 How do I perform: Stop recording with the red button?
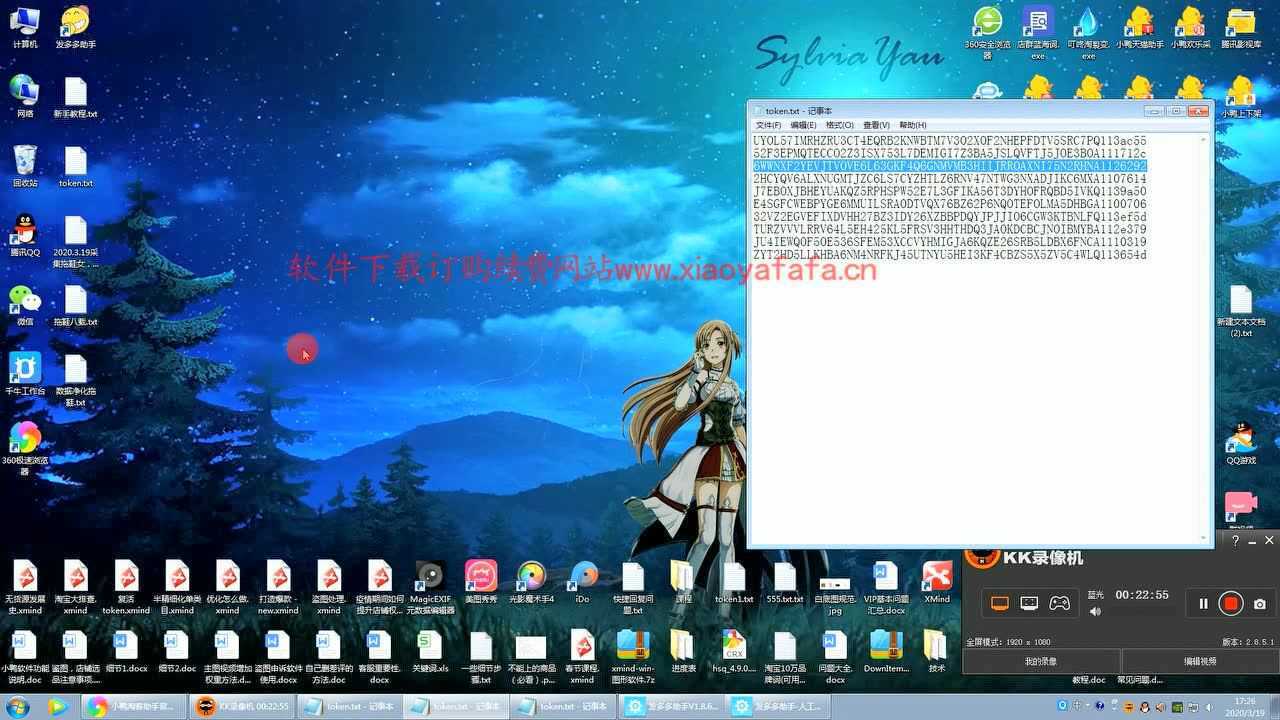coord(1231,603)
